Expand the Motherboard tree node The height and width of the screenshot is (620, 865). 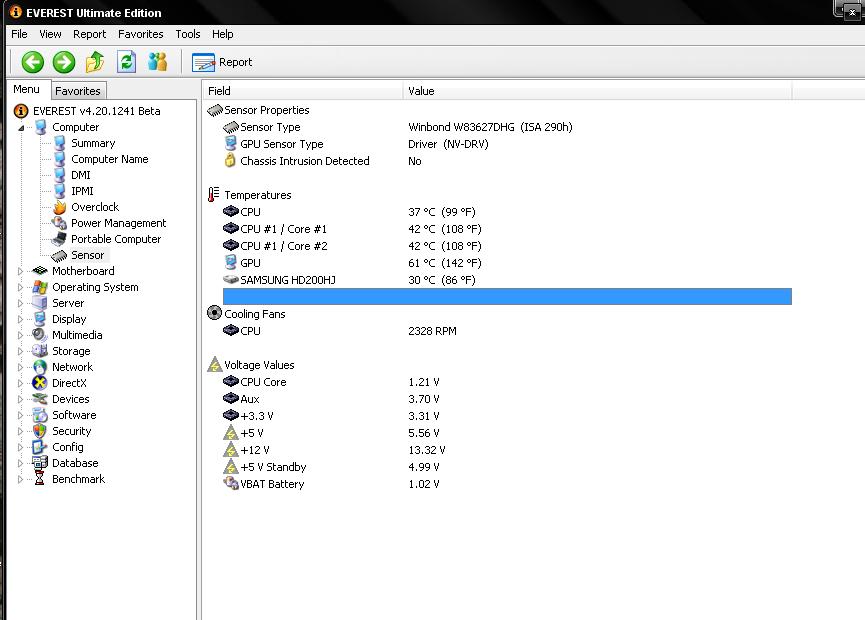20,271
